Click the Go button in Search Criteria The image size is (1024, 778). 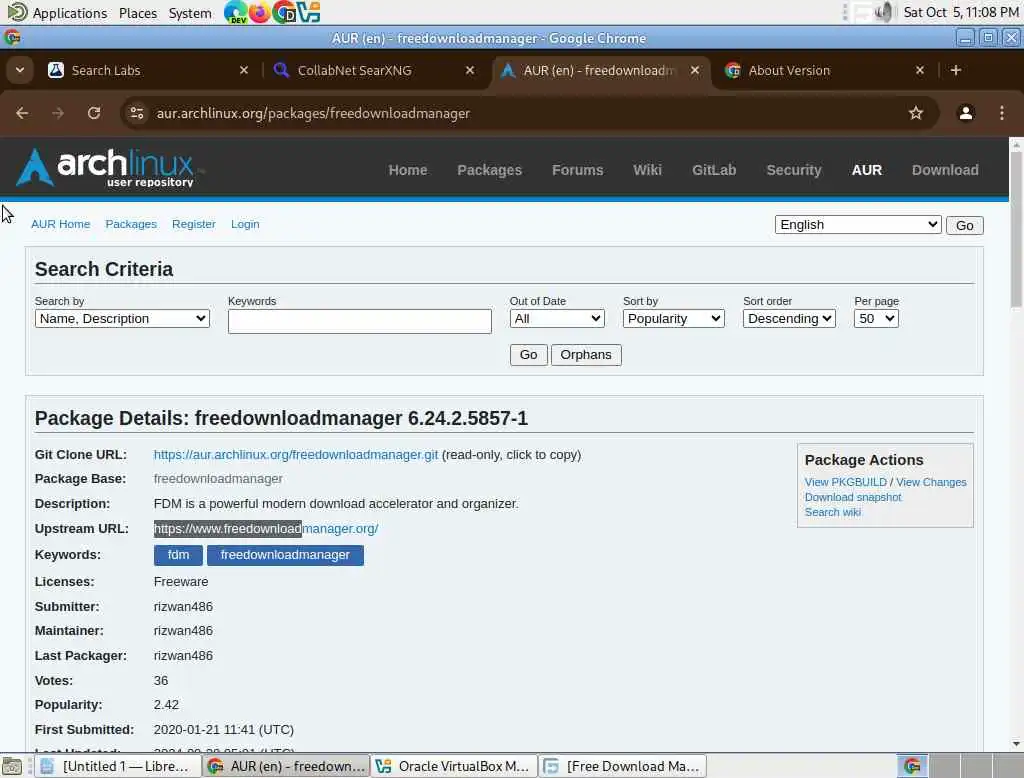click(x=528, y=355)
